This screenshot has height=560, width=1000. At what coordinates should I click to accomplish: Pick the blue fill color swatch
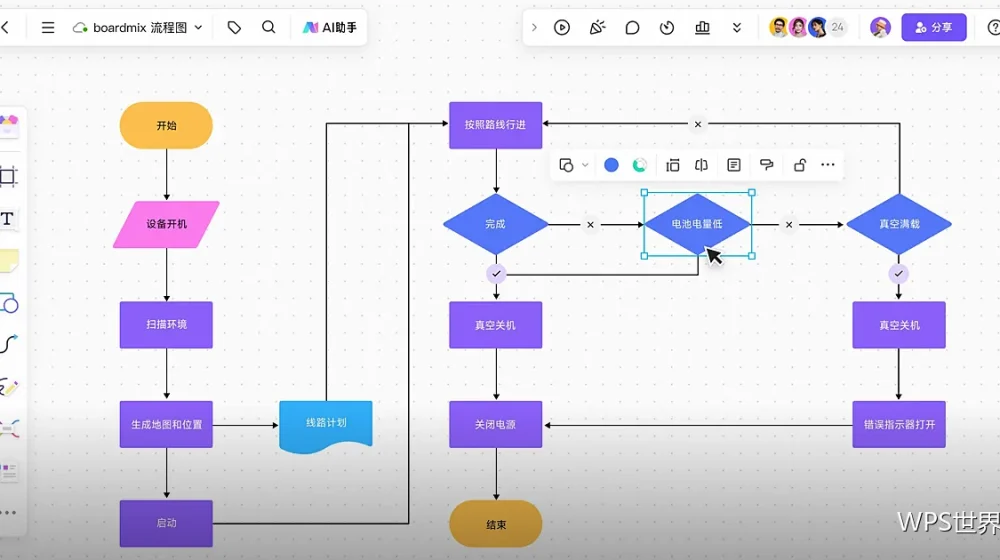coord(611,165)
